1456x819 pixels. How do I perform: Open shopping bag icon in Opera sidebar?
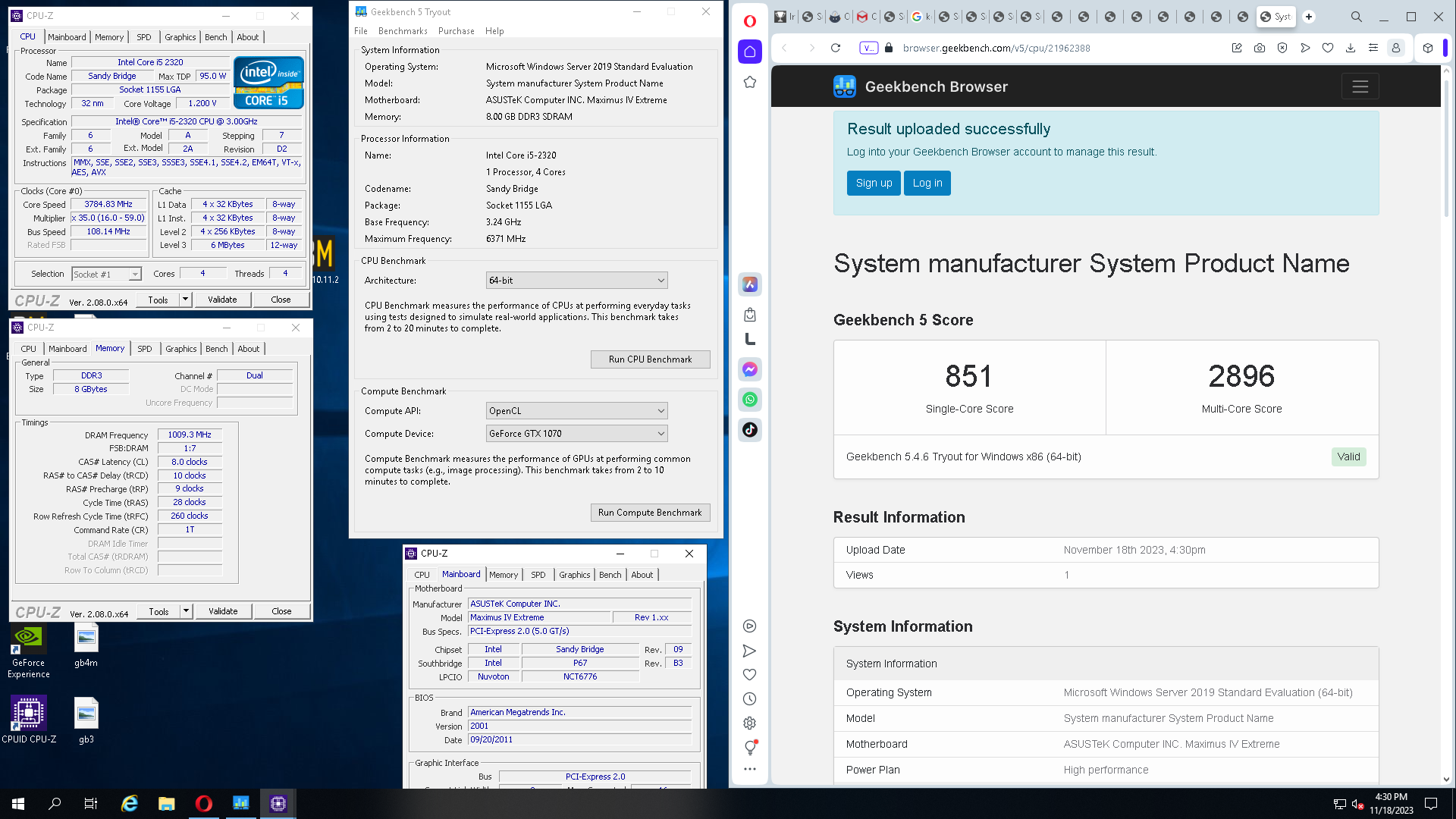tap(750, 315)
